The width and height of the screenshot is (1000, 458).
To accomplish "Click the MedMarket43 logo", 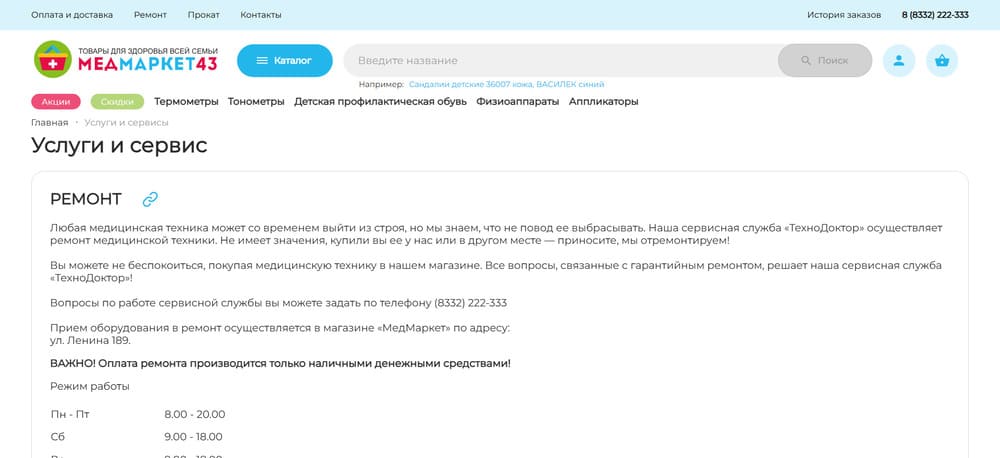I will 125,60.
